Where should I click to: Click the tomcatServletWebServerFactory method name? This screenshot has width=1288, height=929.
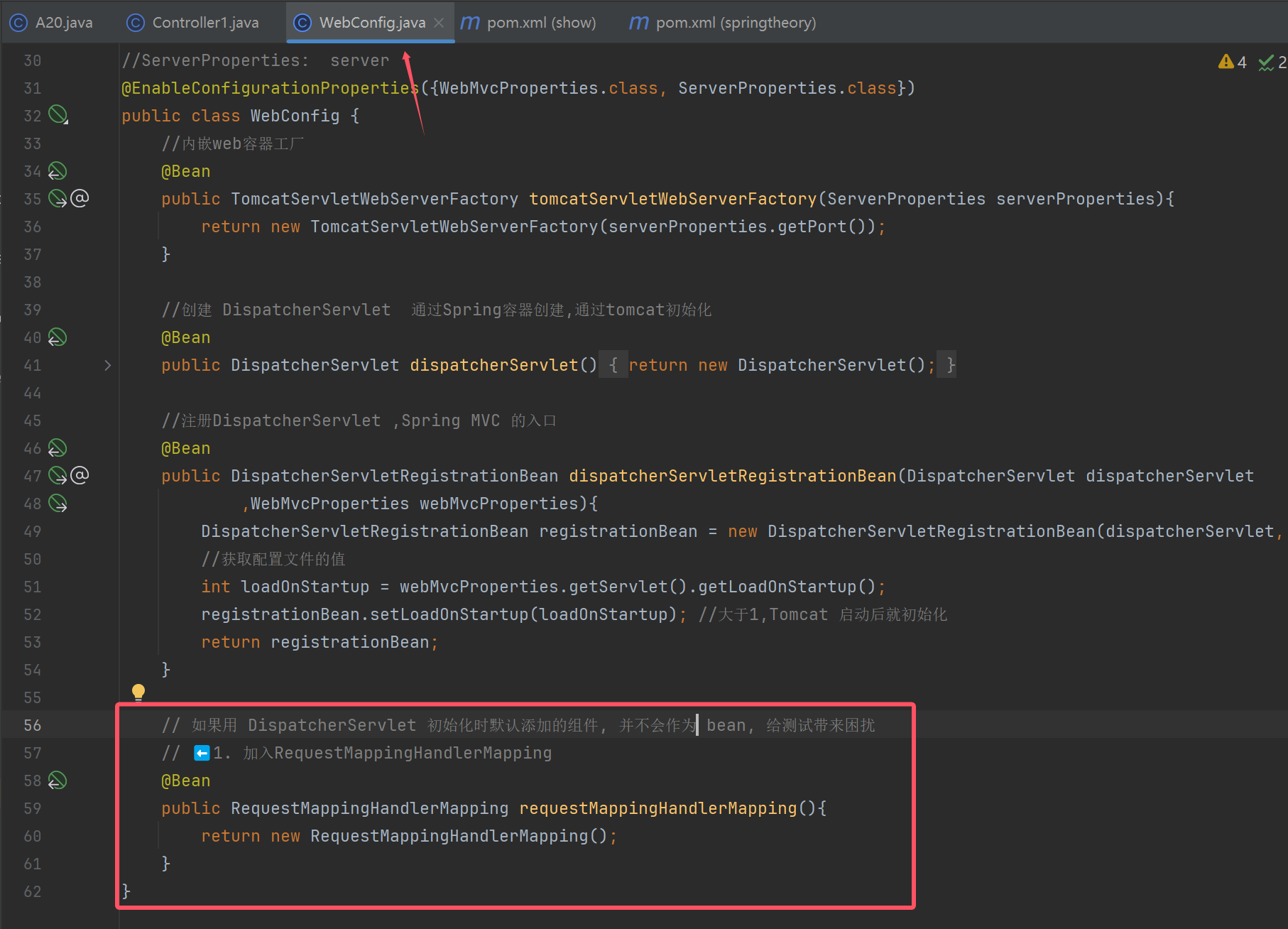pos(673,199)
